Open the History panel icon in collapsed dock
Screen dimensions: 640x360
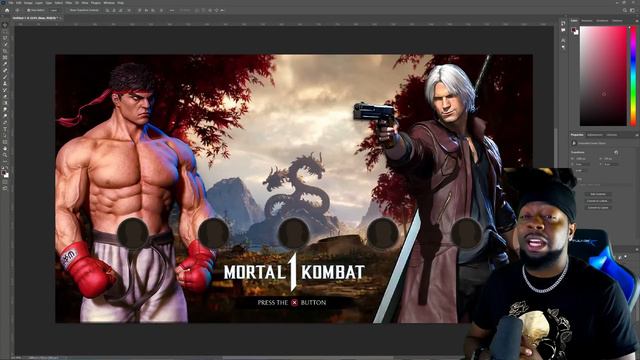point(563,23)
